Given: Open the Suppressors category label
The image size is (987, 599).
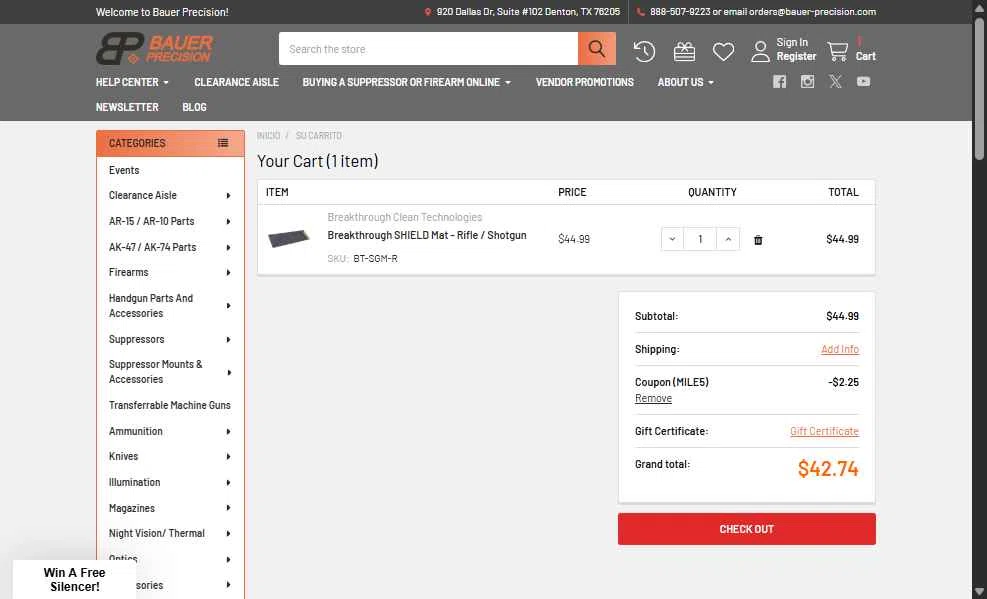Looking at the screenshot, I should click(x=137, y=339).
